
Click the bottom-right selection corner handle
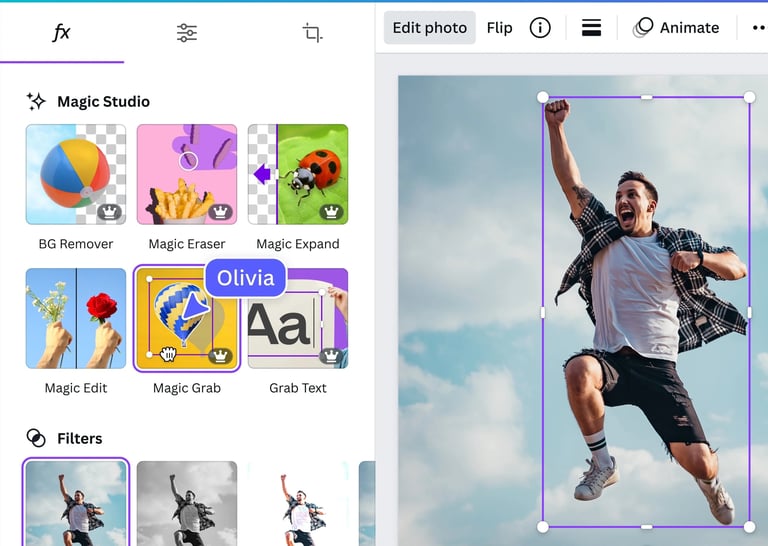point(749,527)
